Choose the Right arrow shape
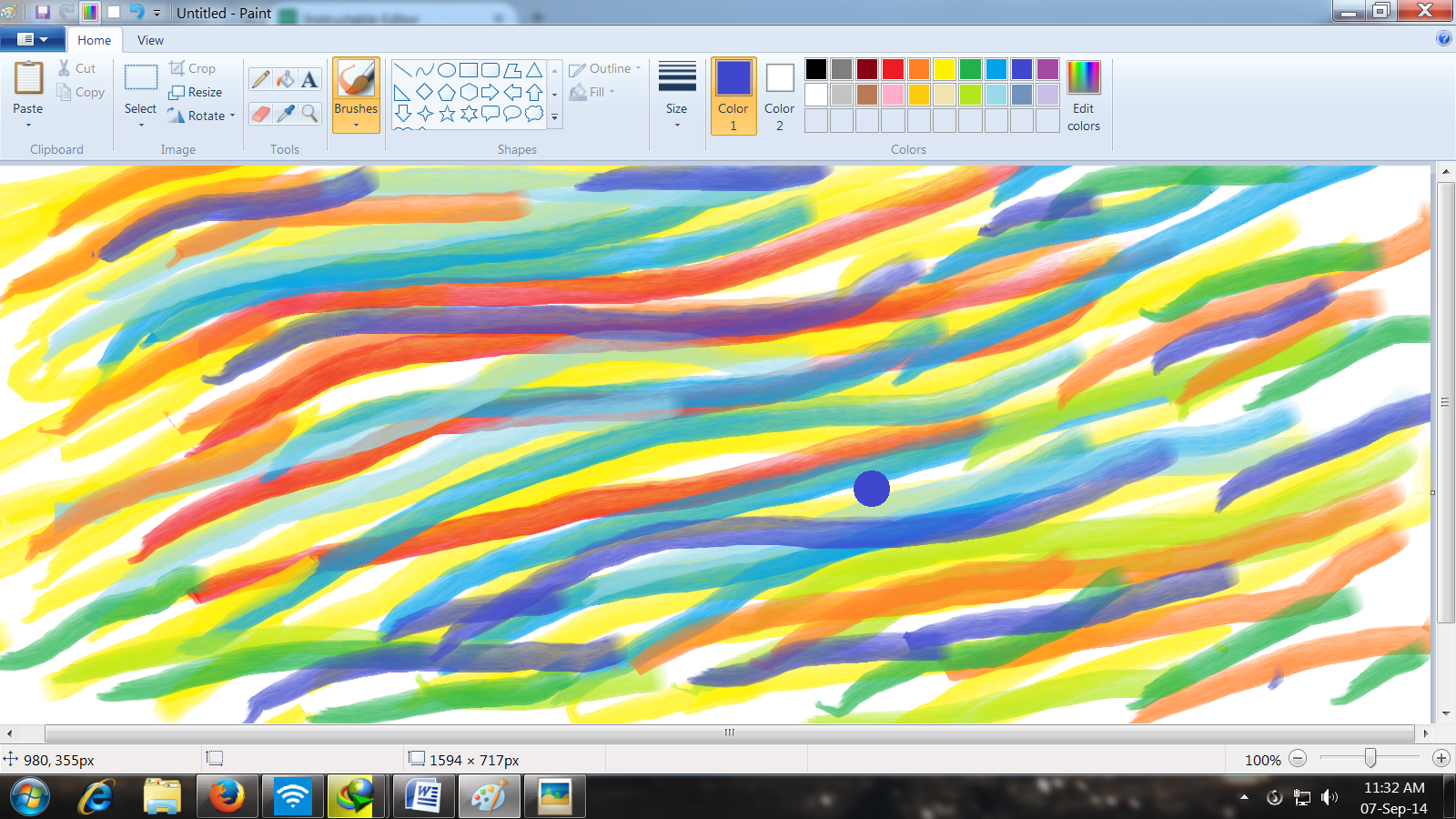 [490, 92]
